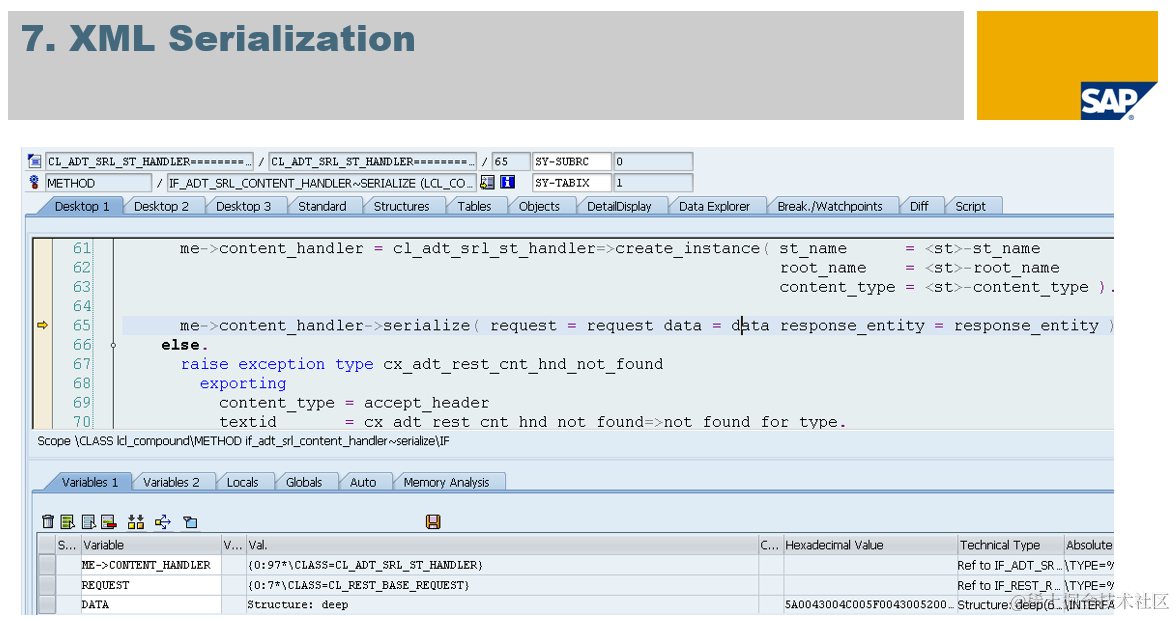Switch to the Desktop 3 tab
The height and width of the screenshot is (618, 1176).
pos(244,206)
